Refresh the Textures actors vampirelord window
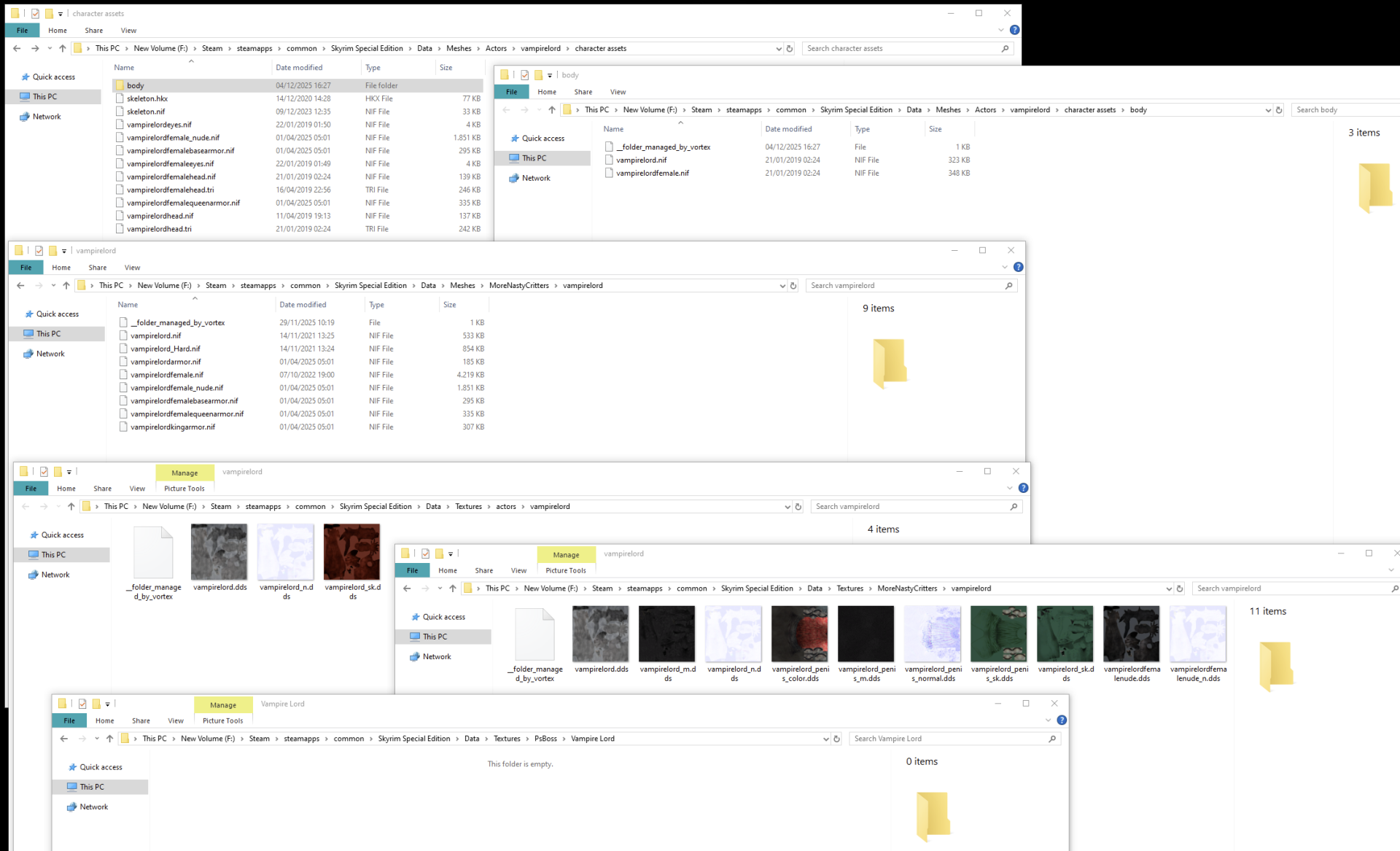Viewport: 1400px width, 851px height. [x=798, y=507]
